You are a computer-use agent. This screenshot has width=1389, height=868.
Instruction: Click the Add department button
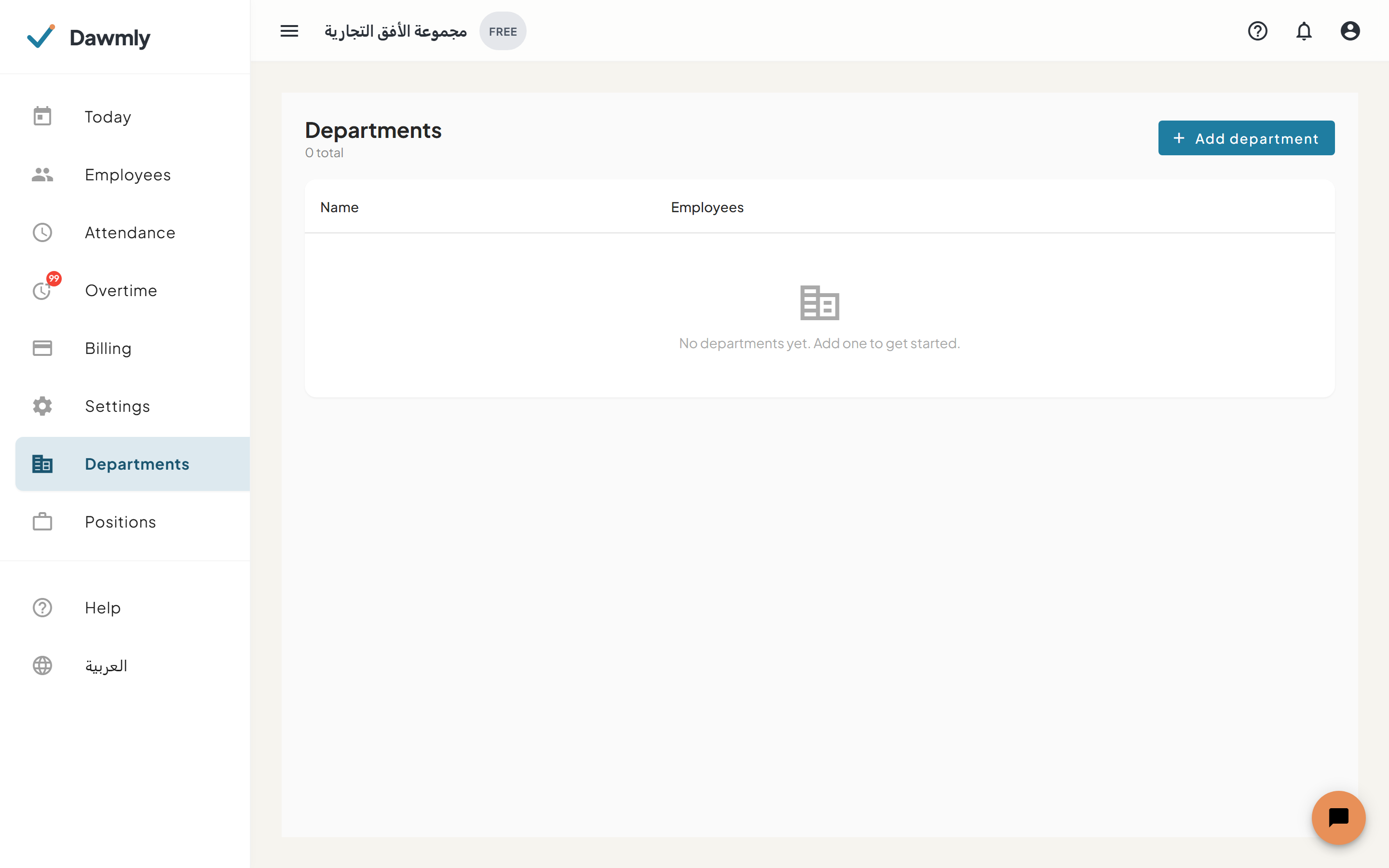pyautogui.click(x=1246, y=138)
